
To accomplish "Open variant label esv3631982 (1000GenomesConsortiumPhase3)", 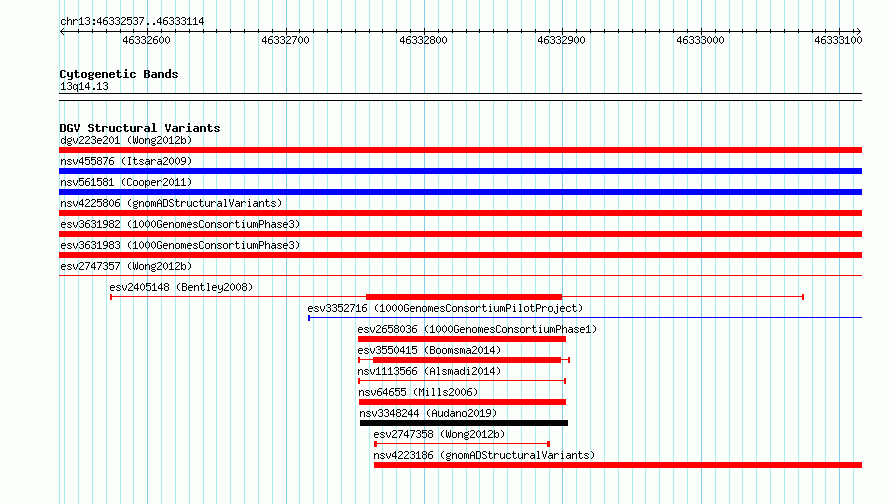I will (x=180, y=224).
